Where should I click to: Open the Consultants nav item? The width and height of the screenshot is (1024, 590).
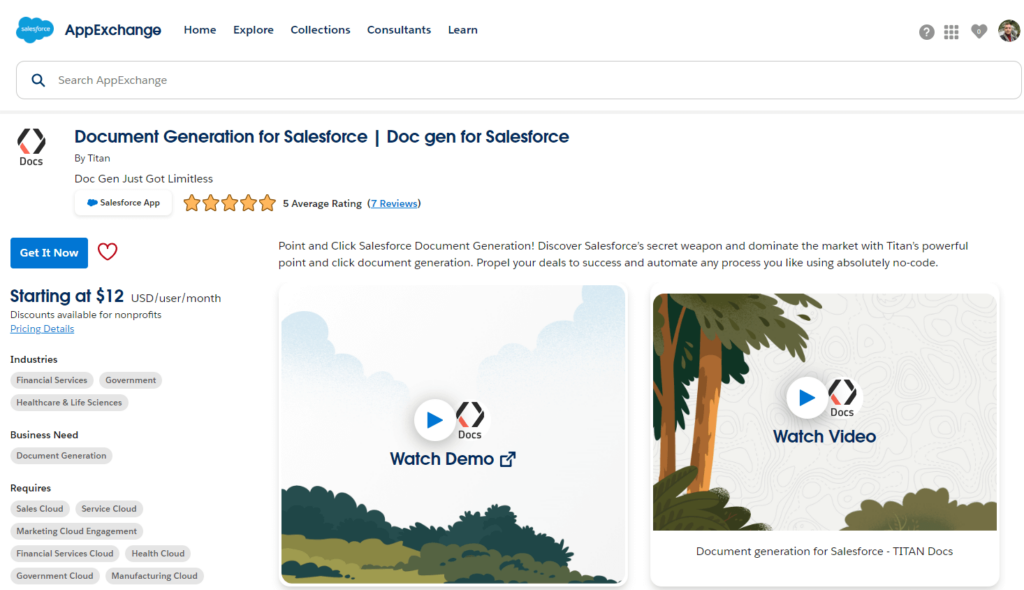point(399,30)
